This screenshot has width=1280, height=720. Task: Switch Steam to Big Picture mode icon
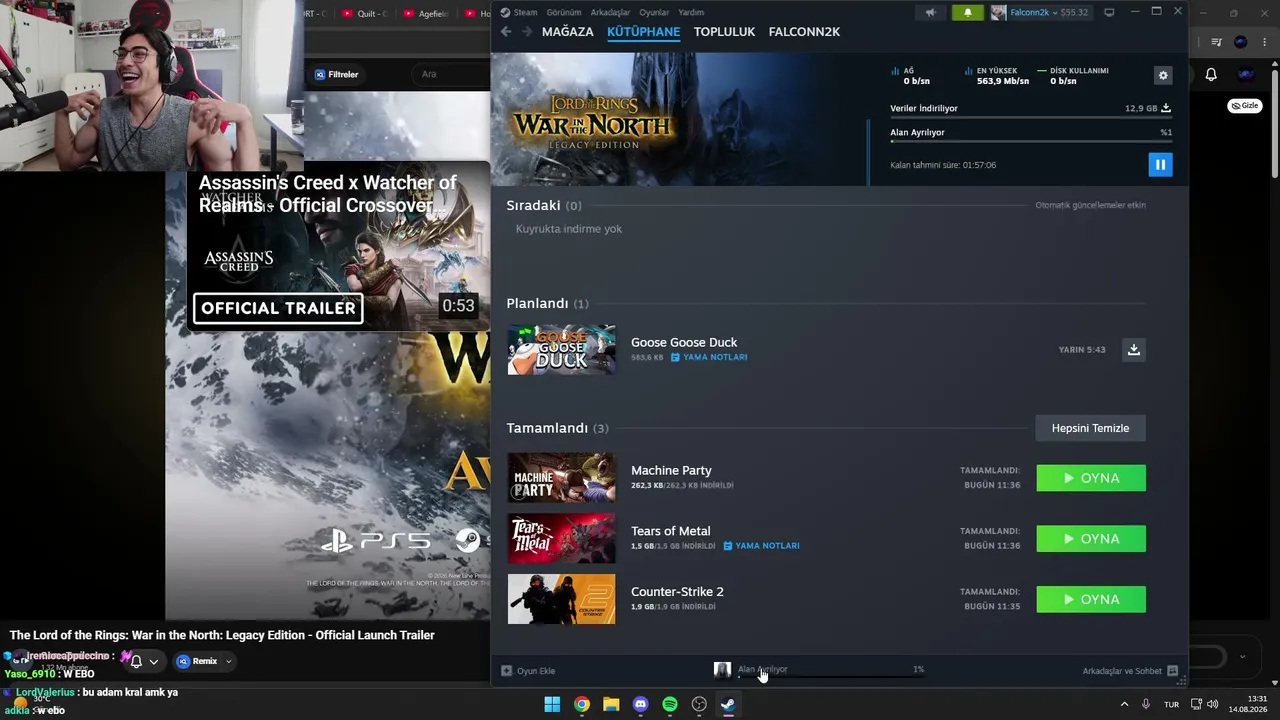1109,13
